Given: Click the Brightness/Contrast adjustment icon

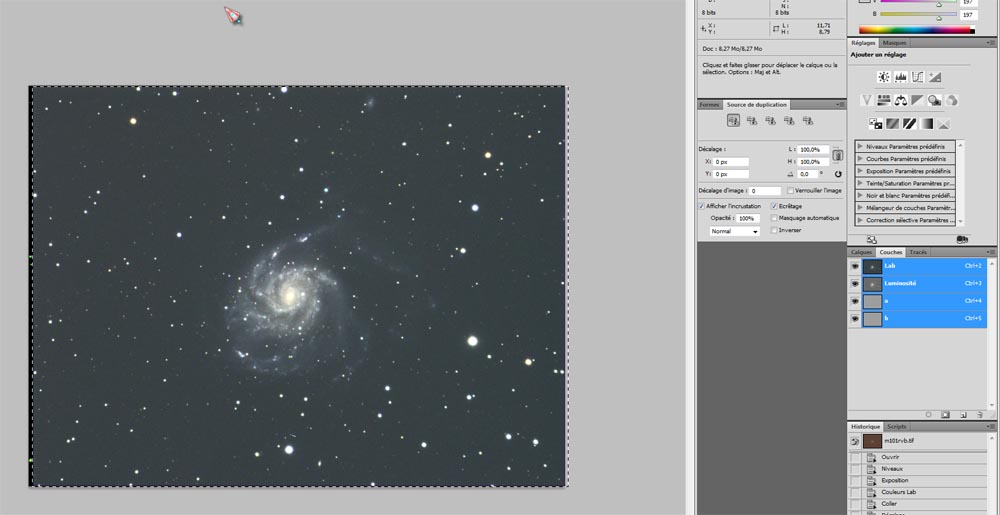Looking at the screenshot, I should pyautogui.click(x=883, y=77).
